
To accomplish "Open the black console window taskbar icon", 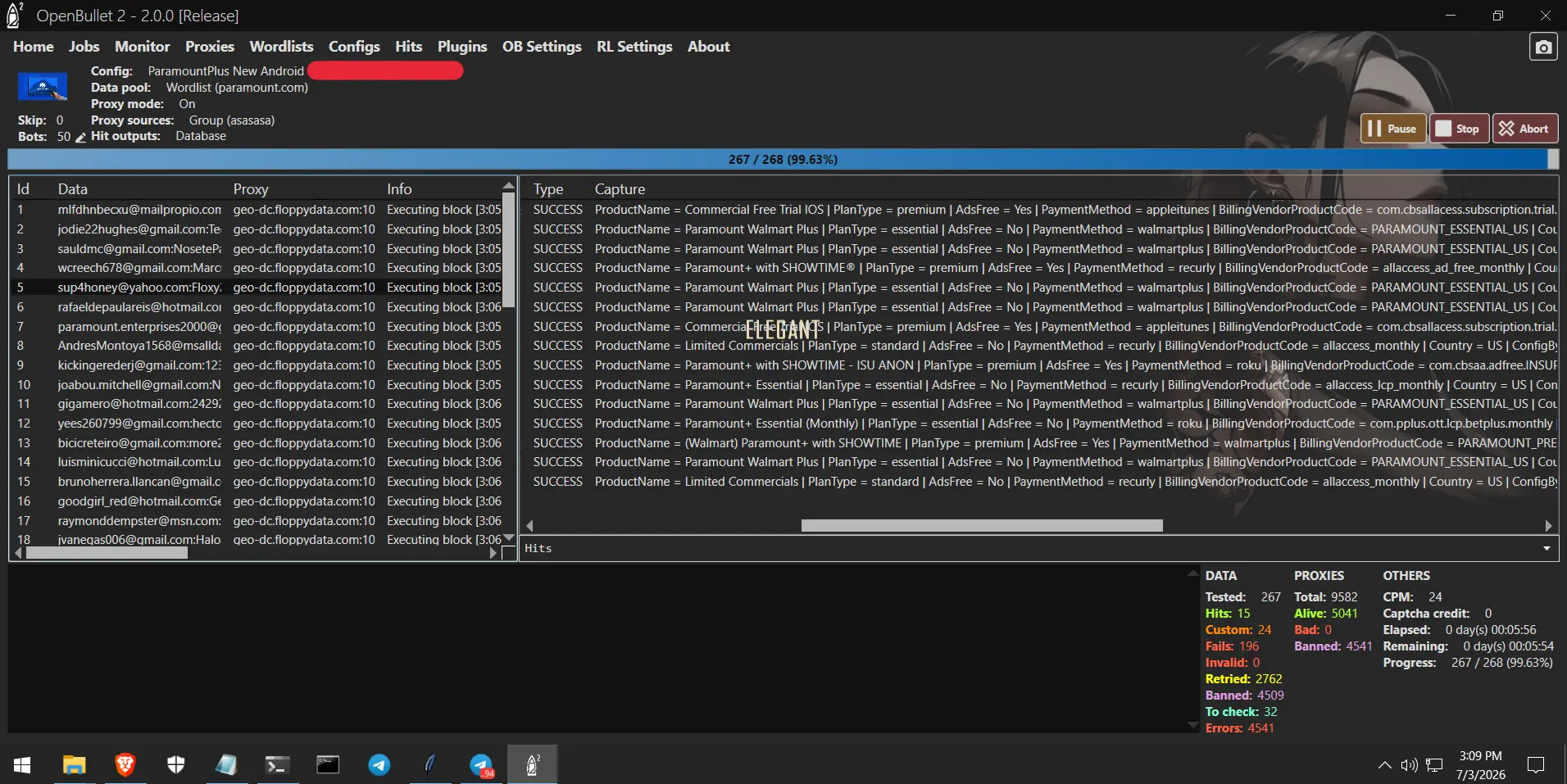I will tap(328, 765).
